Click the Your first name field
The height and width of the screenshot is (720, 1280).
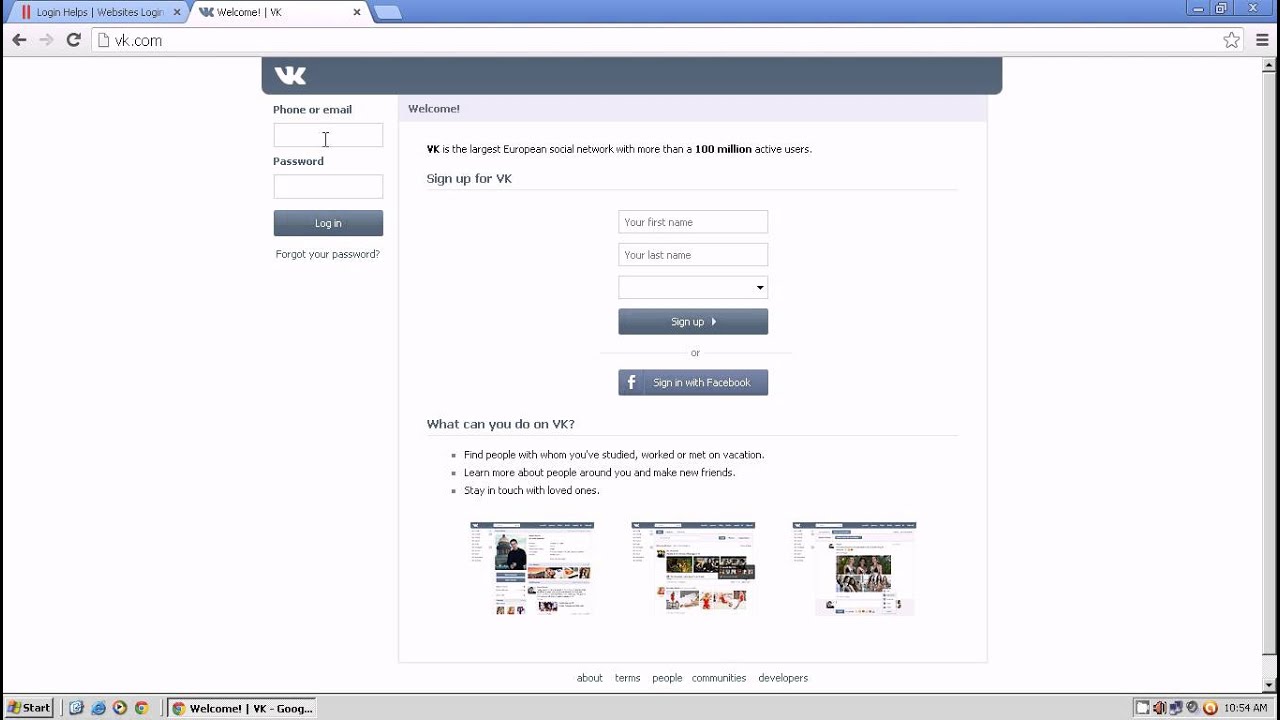click(693, 222)
